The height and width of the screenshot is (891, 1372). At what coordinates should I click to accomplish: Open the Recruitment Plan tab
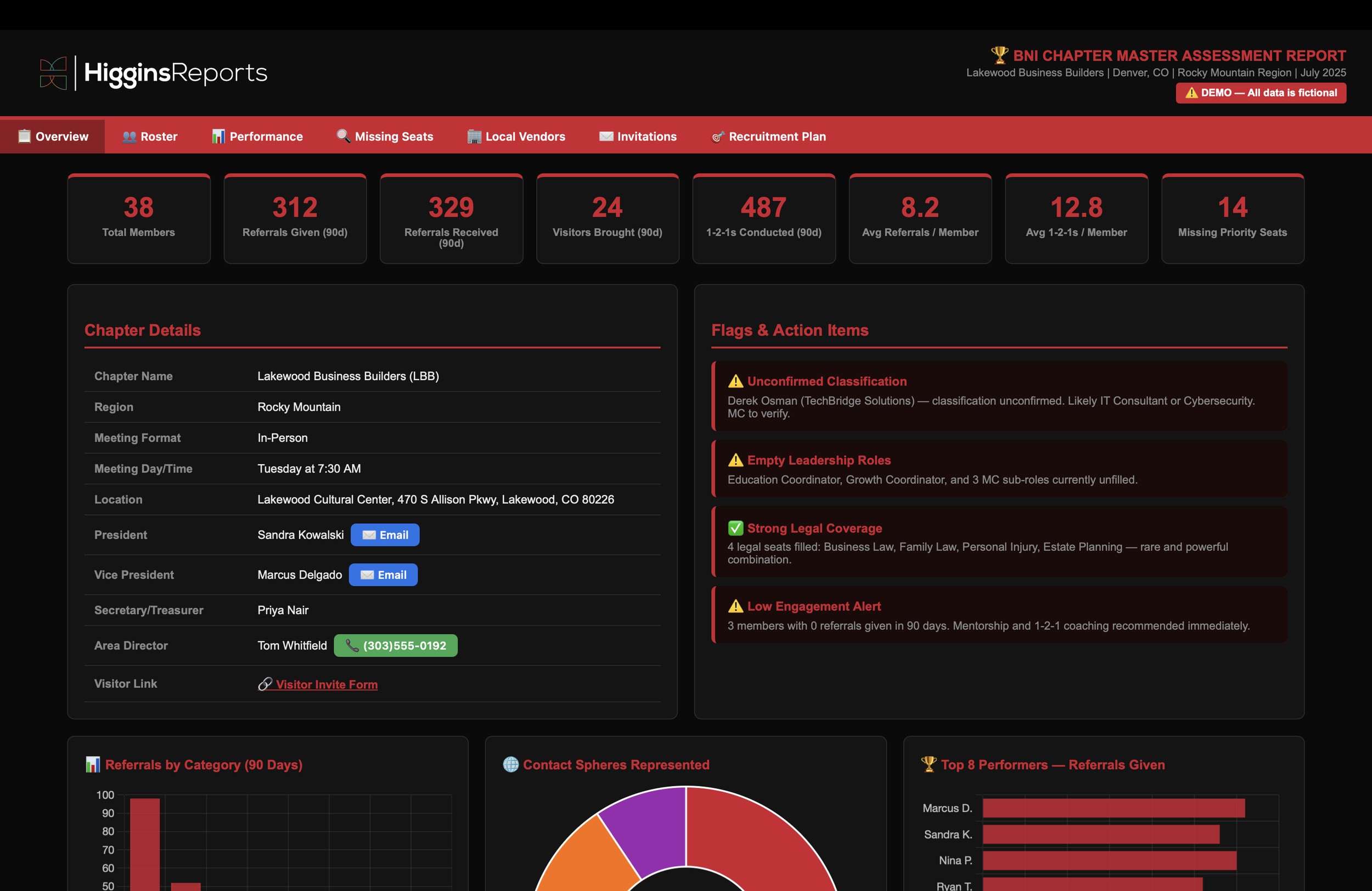point(768,137)
